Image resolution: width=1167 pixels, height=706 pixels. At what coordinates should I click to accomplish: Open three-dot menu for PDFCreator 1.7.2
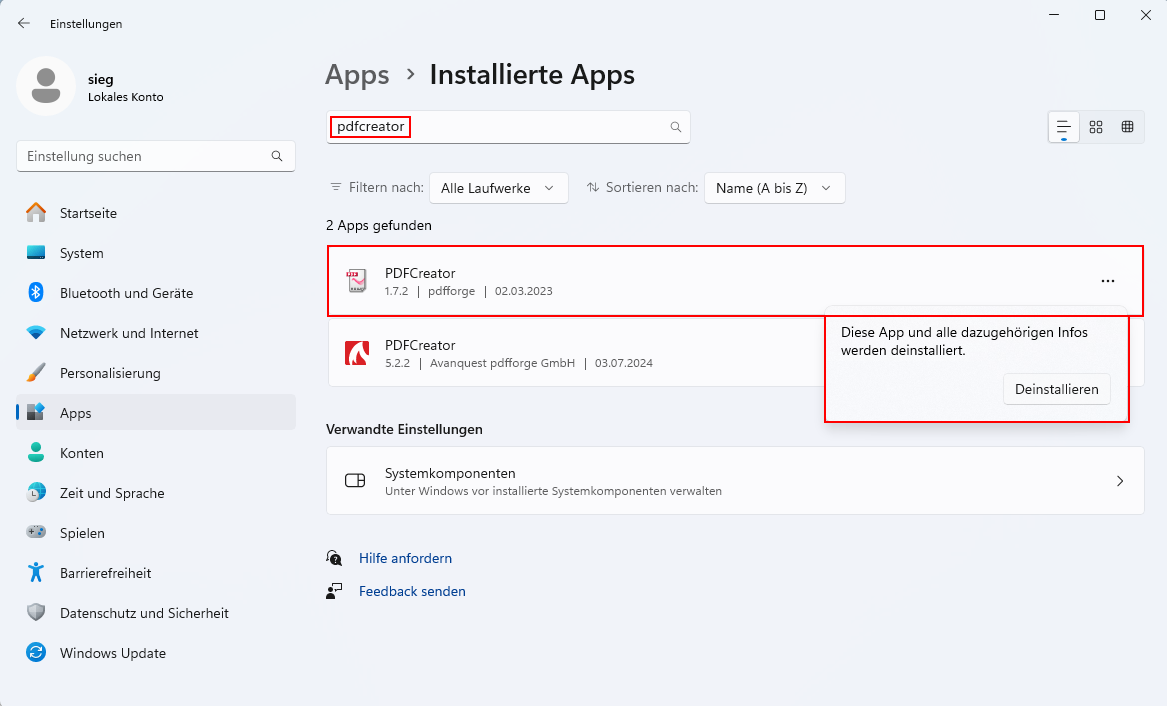(1107, 281)
